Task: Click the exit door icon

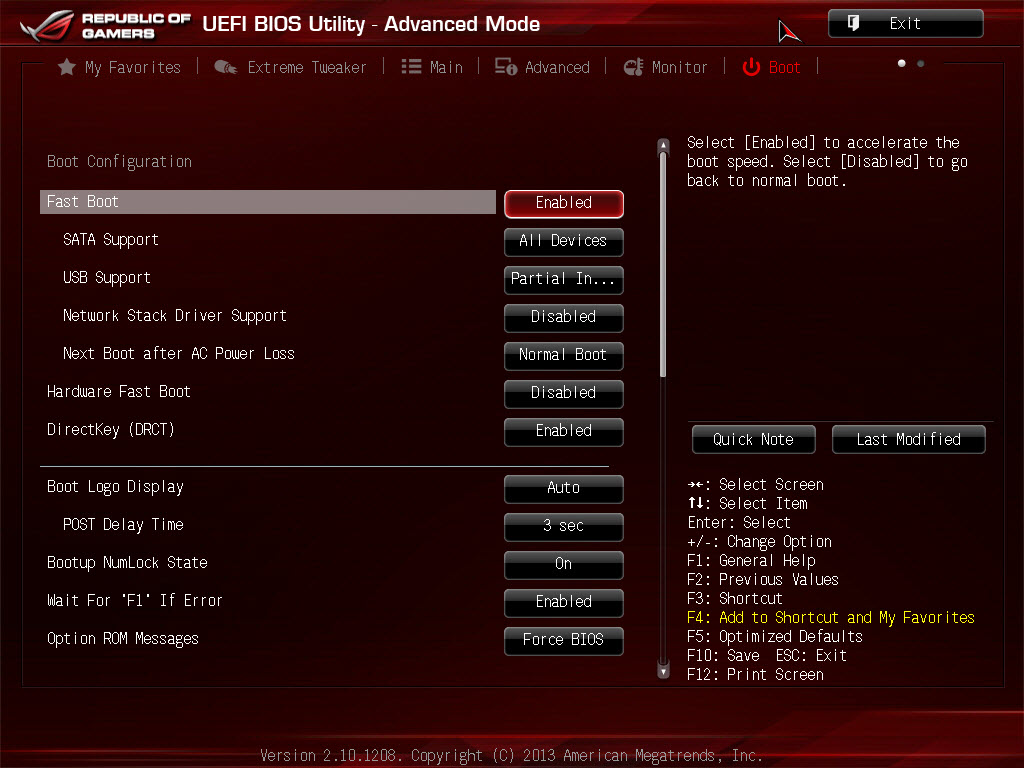Action: (x=853, y=24)
